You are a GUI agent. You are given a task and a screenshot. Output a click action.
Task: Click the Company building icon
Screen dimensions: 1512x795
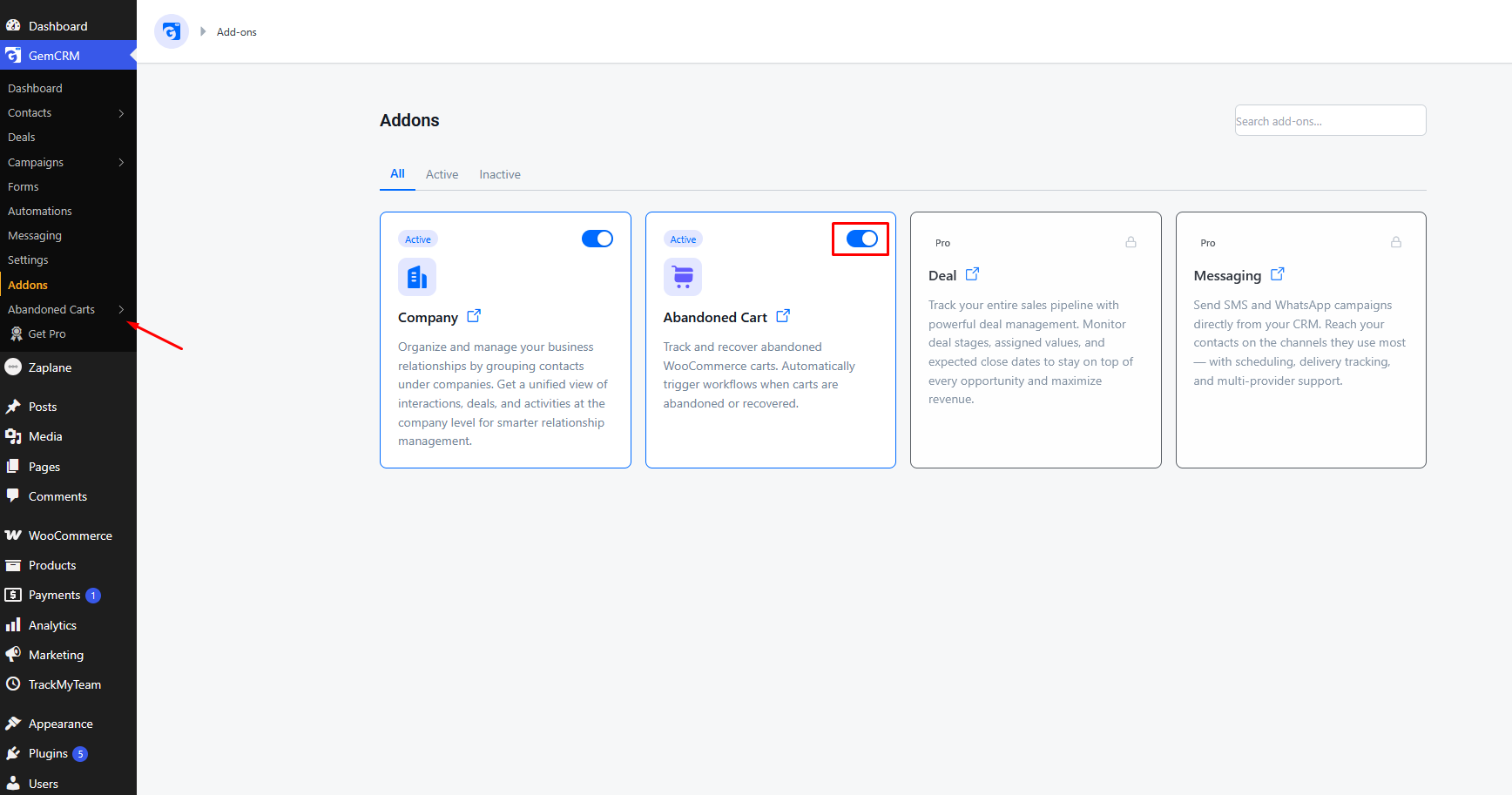pos(417,277)
